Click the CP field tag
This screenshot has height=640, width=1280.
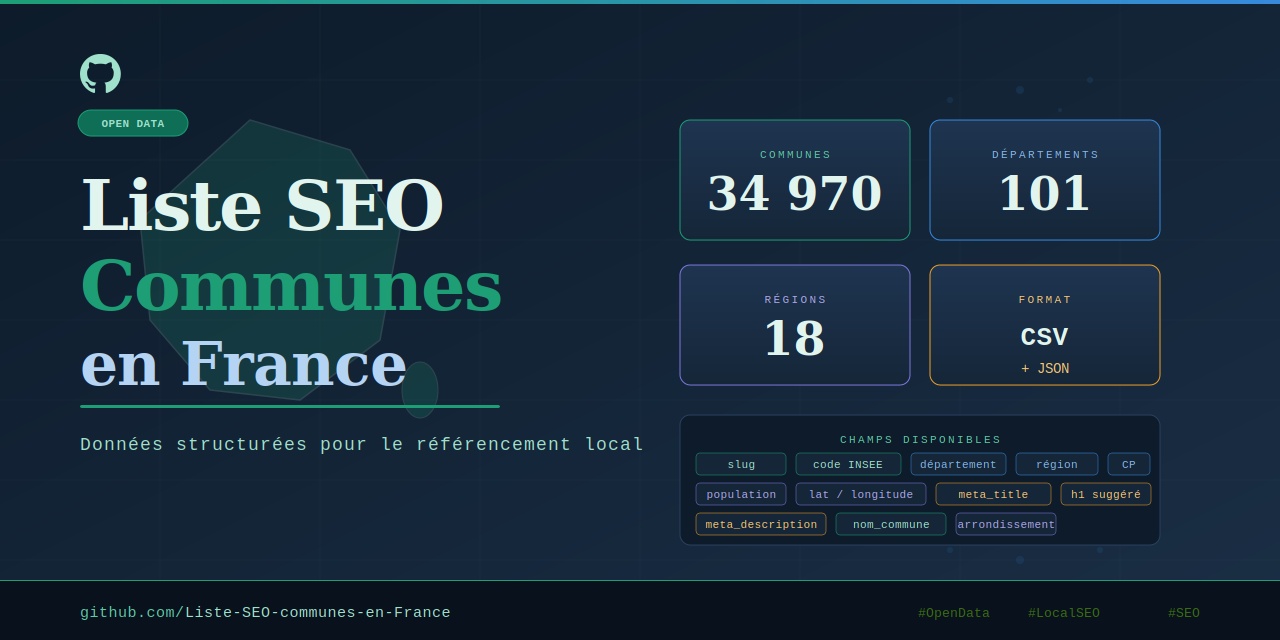click(1129, 464)
